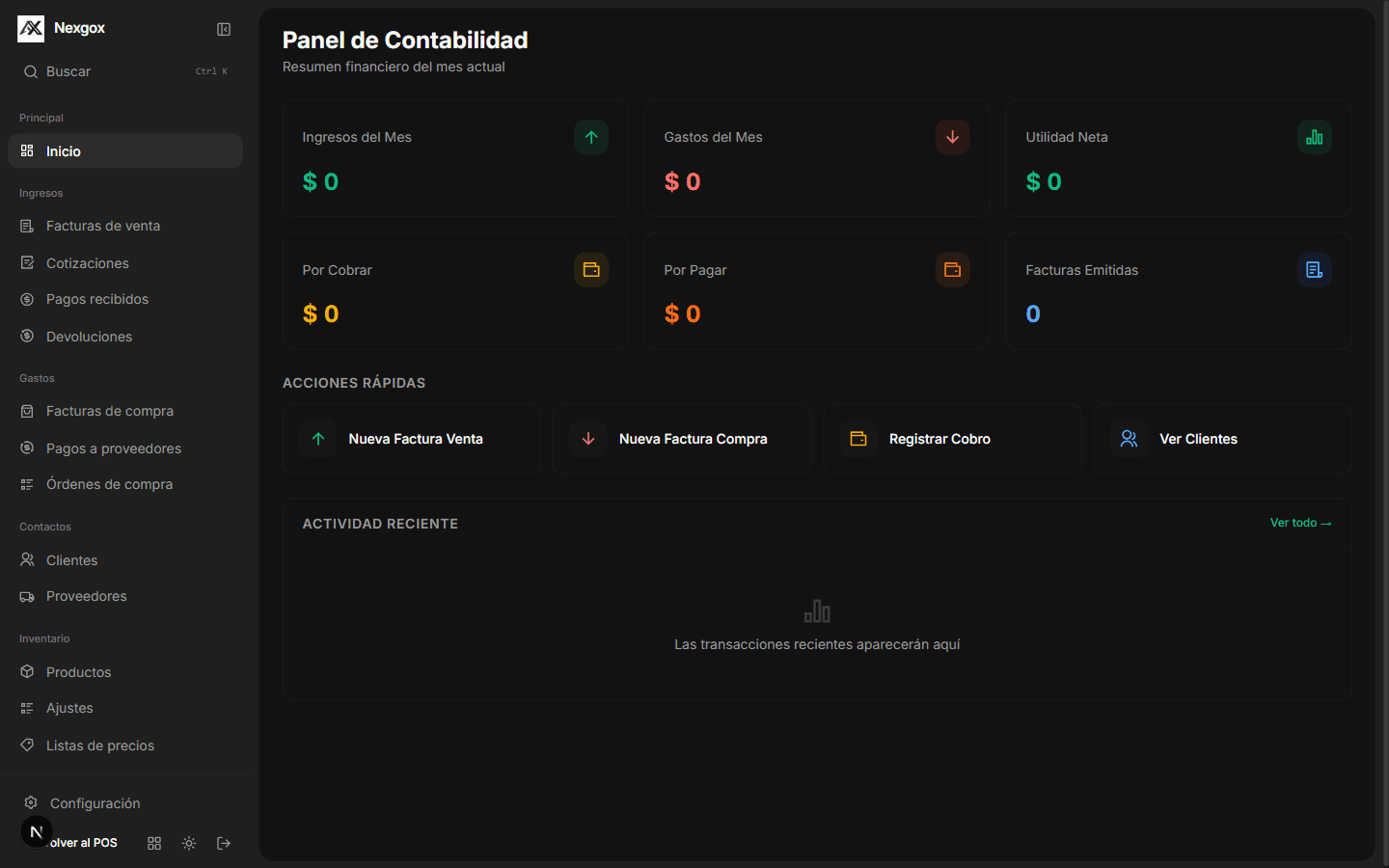Click the Facturas de compra icon

(27, 411)
